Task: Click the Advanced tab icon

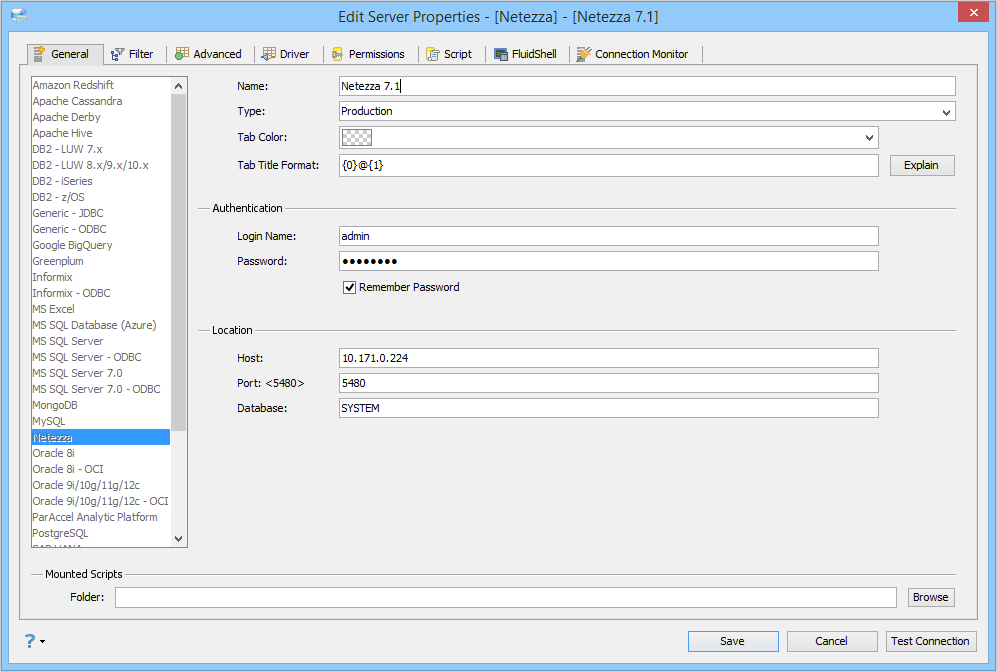Action: (x=182, y=54)
